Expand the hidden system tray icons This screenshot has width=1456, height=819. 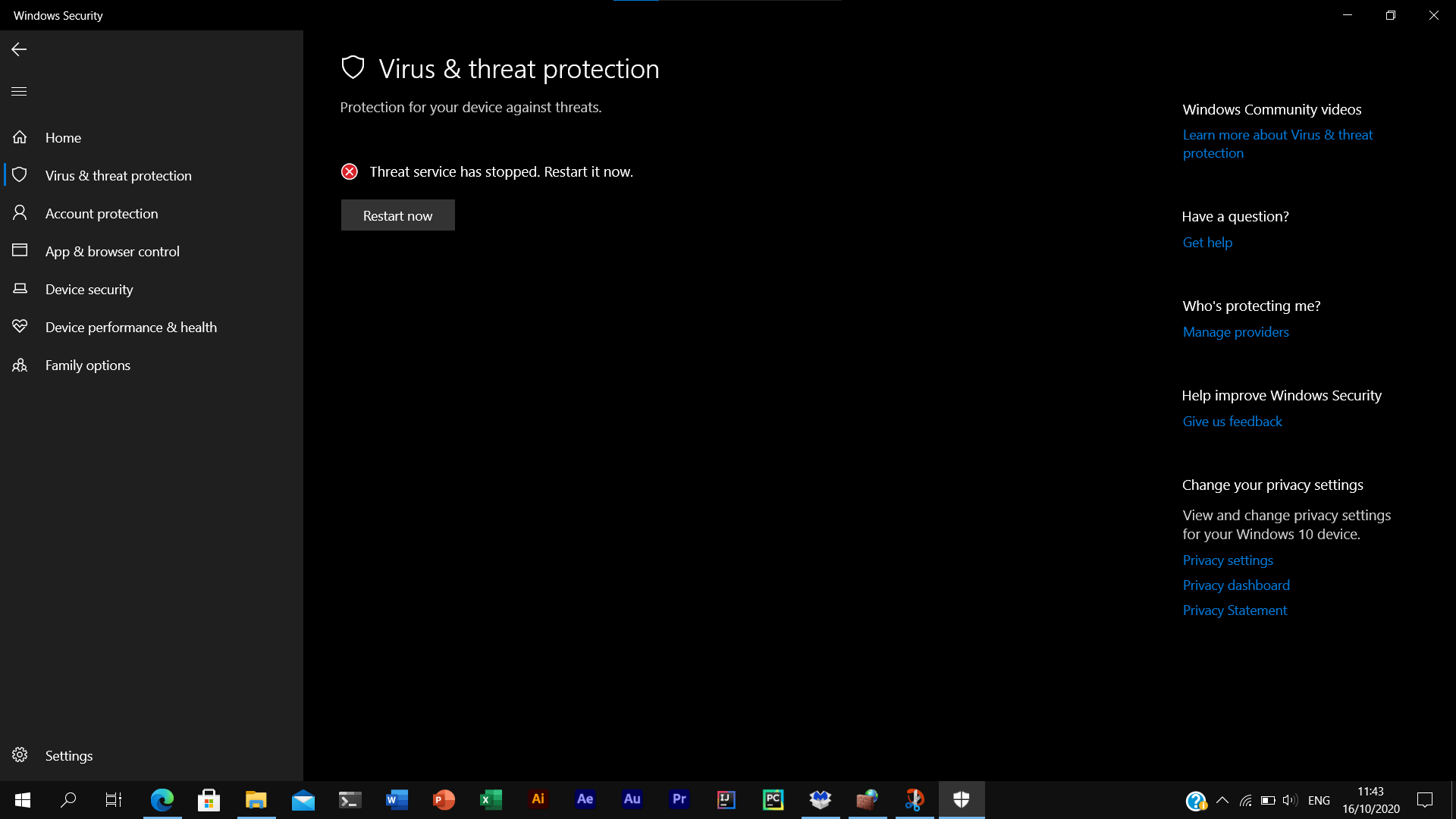[x=1222, y=800]
